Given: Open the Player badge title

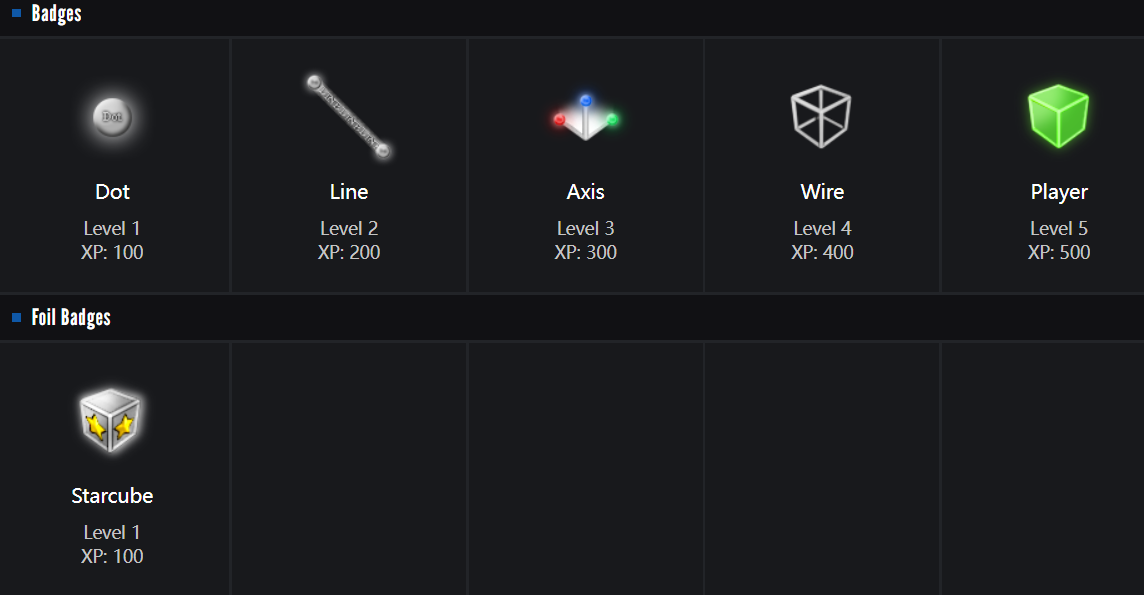Looking at the screenshot, I should coord(1059,192).
